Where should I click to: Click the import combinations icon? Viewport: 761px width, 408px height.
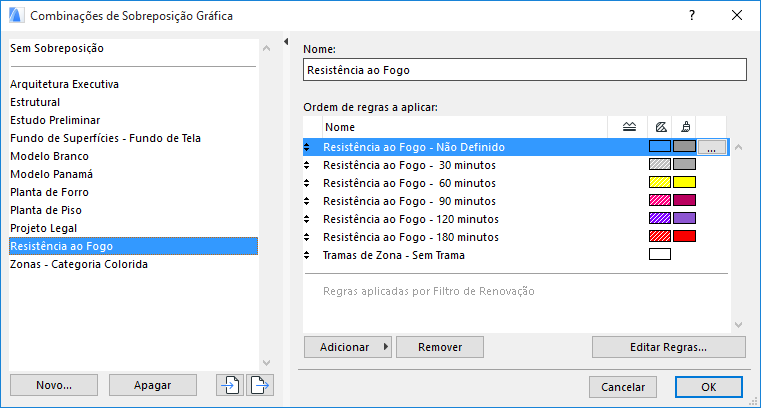[x=230, y=385]
